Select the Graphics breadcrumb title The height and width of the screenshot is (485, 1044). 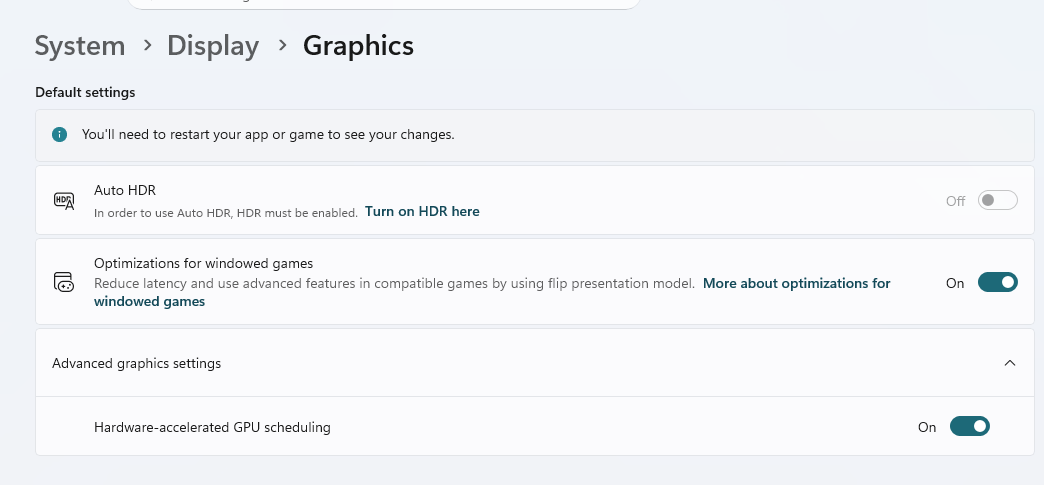point(358,46)
